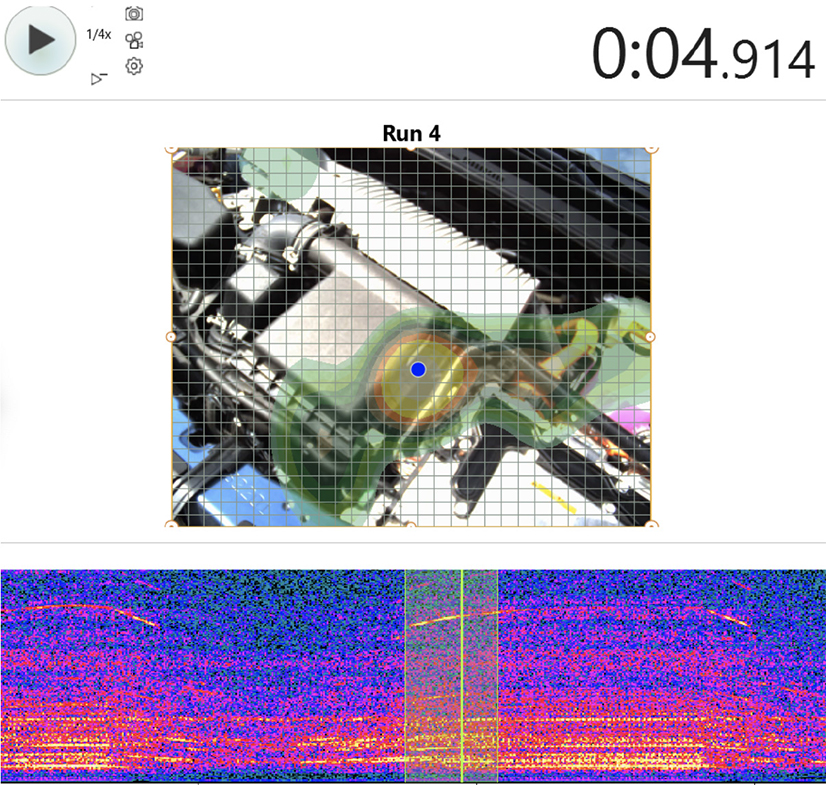This screenshot has height=785, width=826.
Task: Click the green playhead line in the spectrogram
Action: pos(464,670)
